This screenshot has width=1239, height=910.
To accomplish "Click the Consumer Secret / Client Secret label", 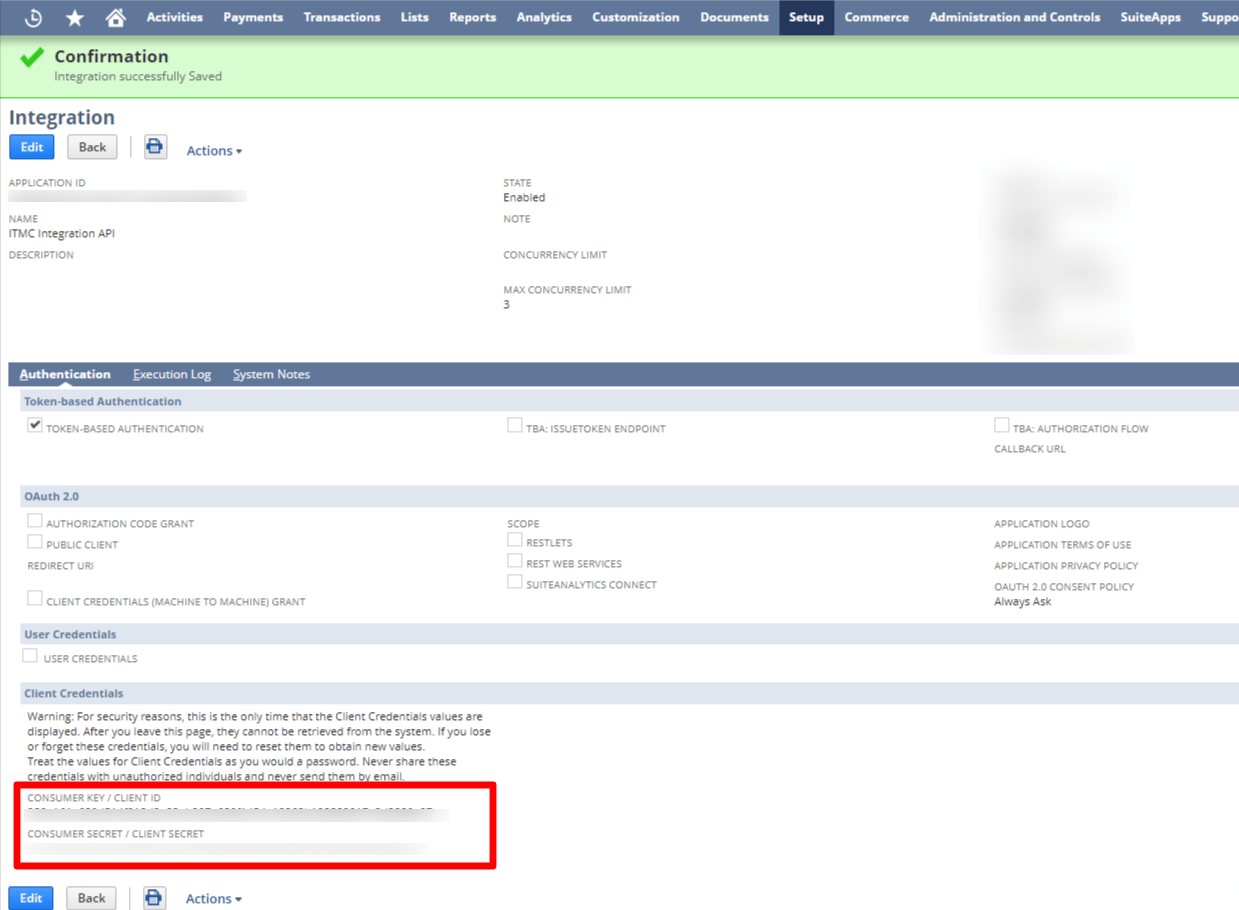I will [116, 833].
